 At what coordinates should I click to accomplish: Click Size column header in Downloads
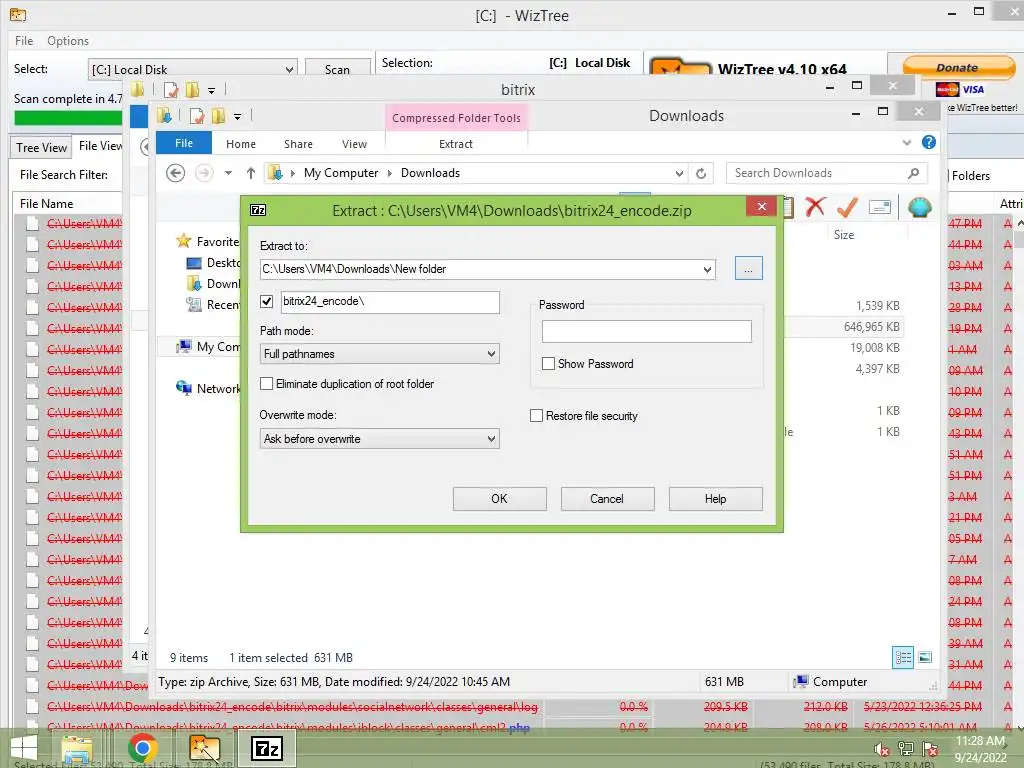pos(844,234)
